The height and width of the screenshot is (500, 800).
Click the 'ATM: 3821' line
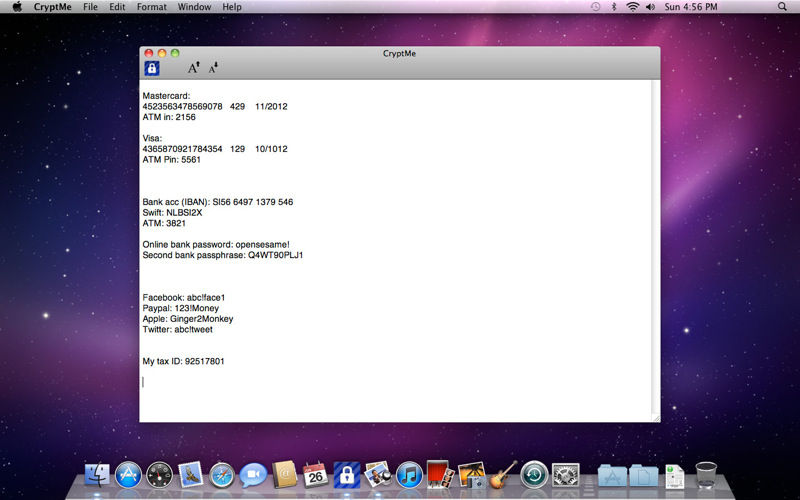[x=164, y=223]
